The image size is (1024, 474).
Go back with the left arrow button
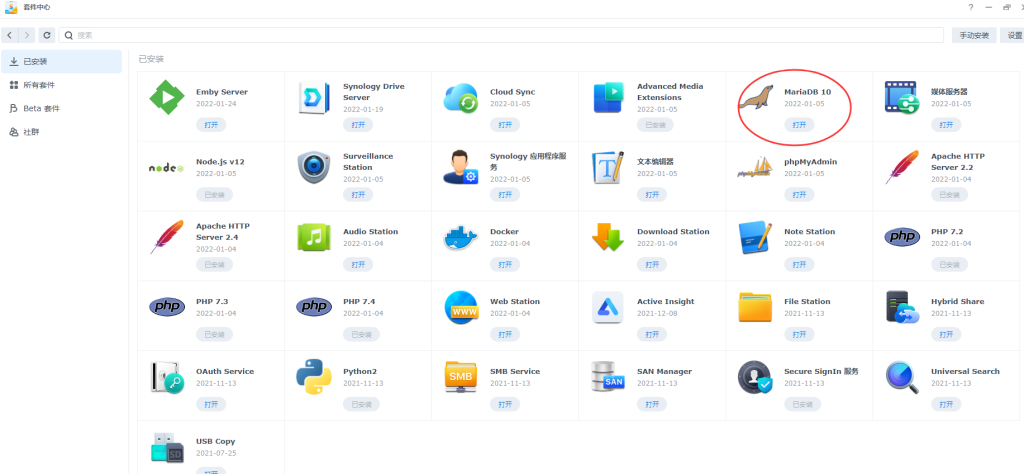[x=10, y=35]
